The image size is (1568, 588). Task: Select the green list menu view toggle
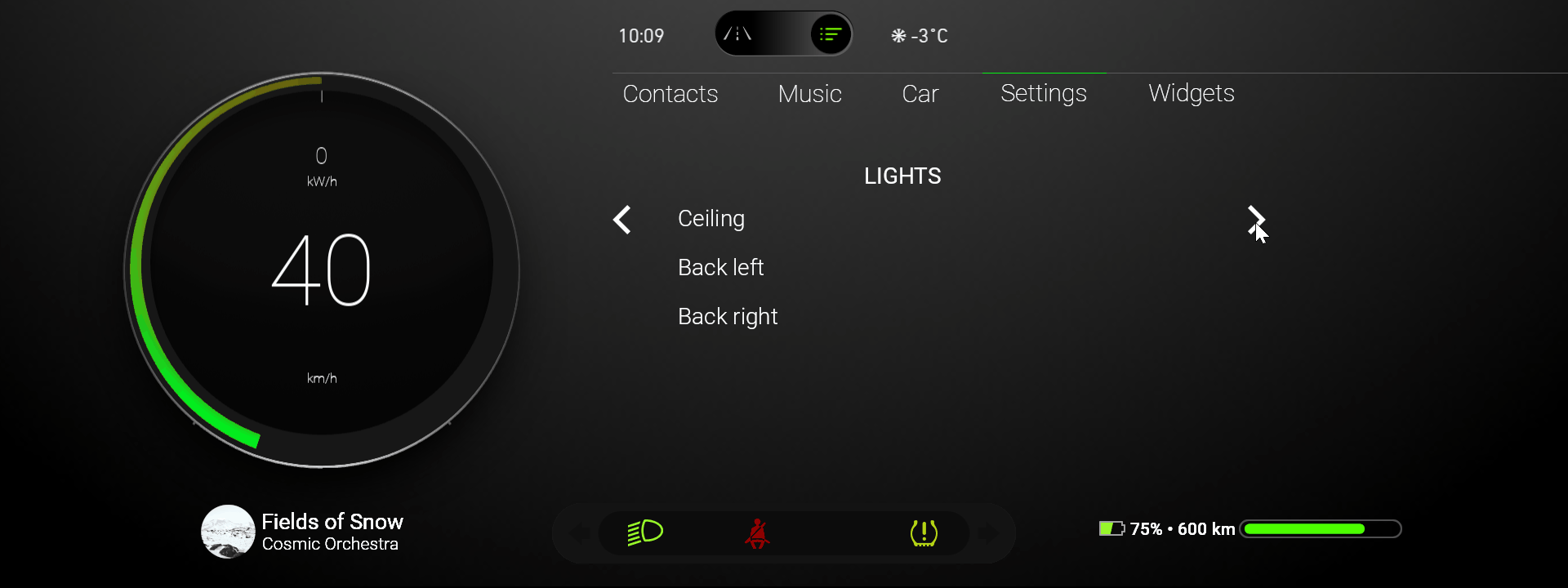point(831,34)
